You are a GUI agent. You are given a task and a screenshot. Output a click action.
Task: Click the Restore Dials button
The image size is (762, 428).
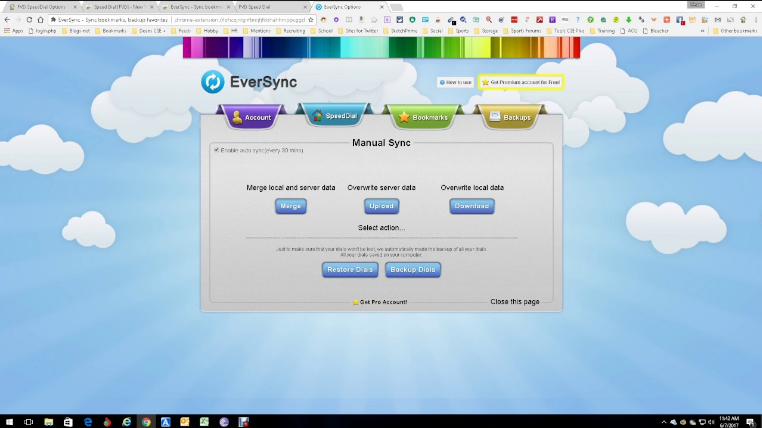click(350, 270)
